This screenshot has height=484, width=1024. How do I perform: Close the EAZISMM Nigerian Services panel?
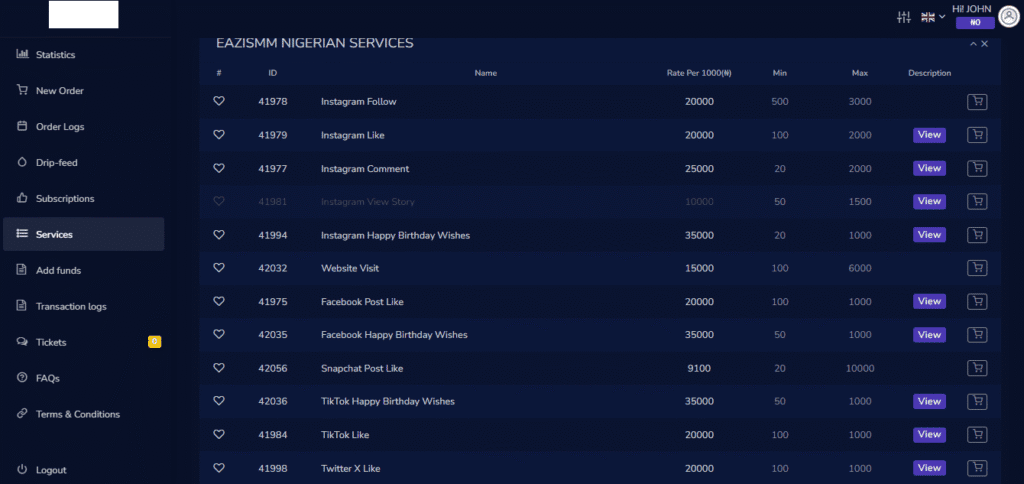984,44
